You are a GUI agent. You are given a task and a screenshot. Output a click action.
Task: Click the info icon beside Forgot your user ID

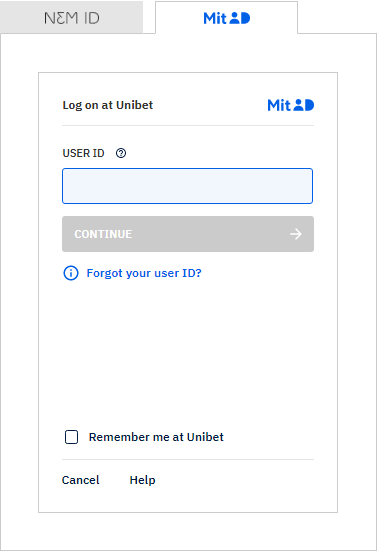(71, 273)
